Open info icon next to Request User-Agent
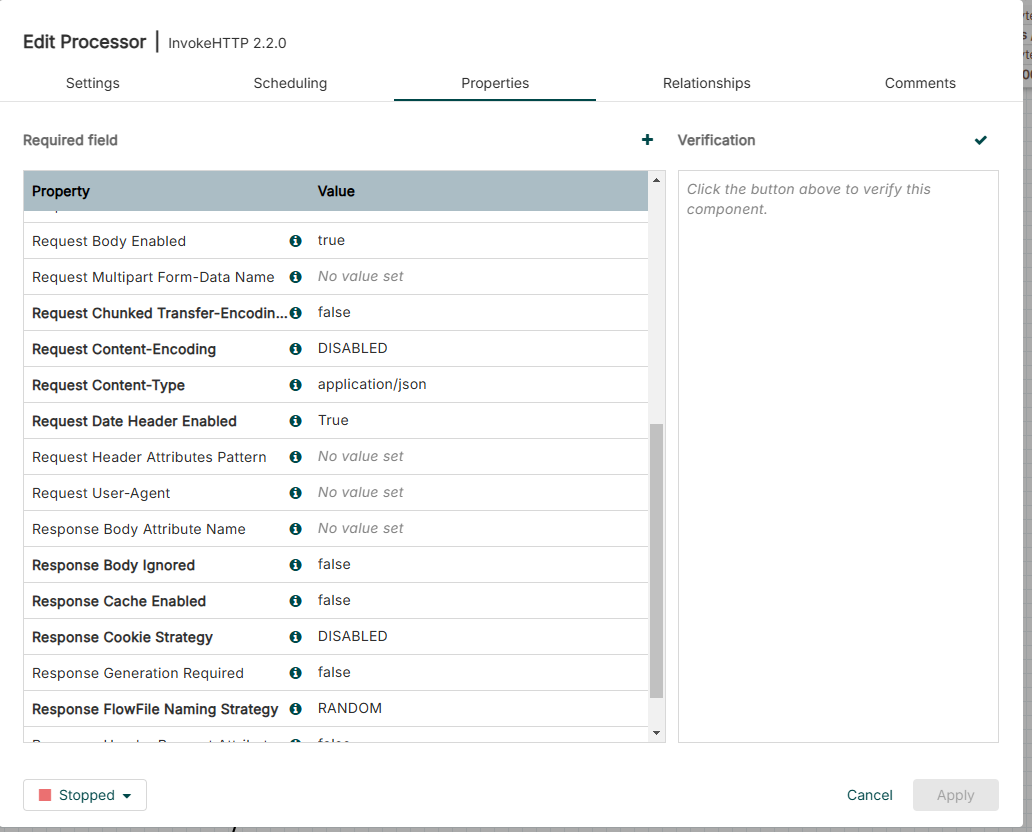1032x832 pixels. pos(295,492)
